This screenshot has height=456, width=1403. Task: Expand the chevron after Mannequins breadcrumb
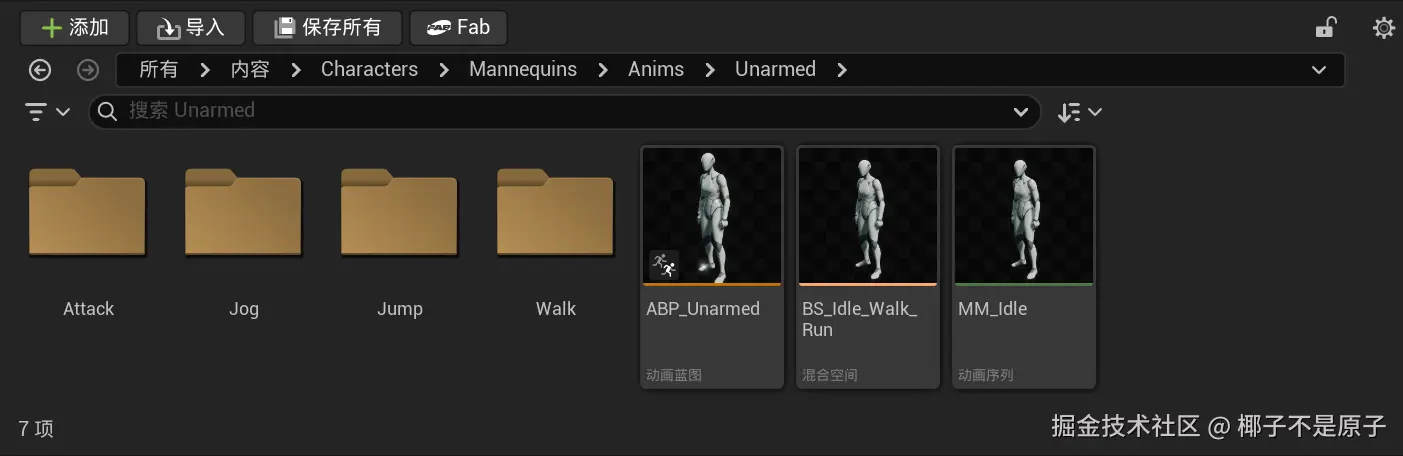[x=603, y=70]
